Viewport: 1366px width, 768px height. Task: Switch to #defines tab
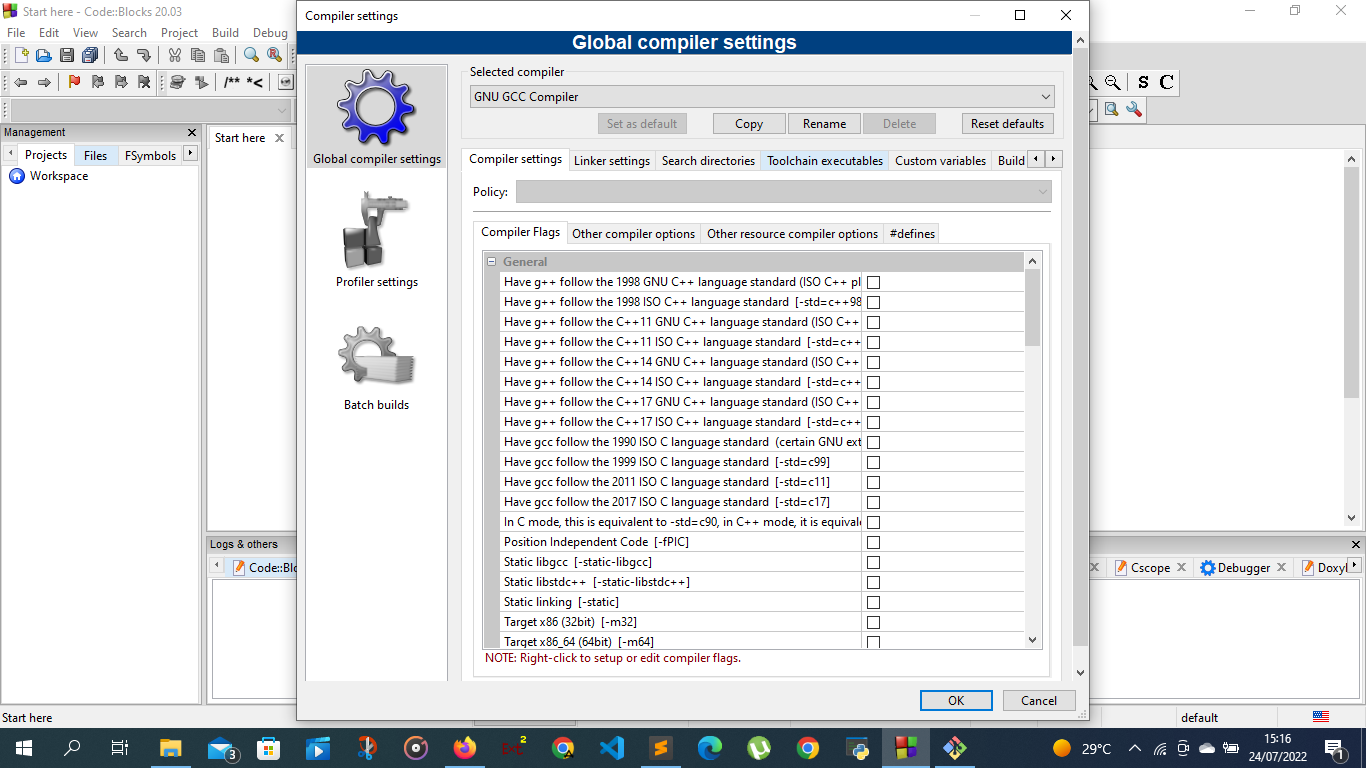pos(912,233)
